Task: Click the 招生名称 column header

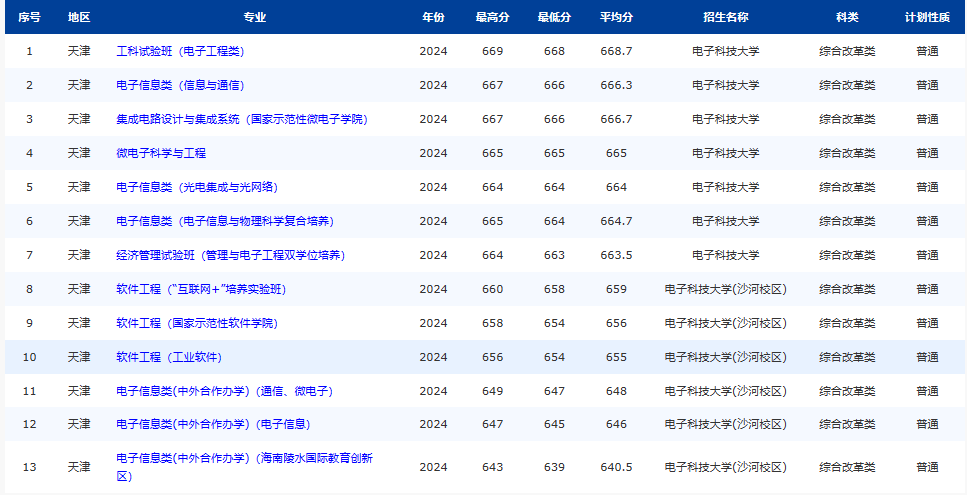Action: (725, 17)
